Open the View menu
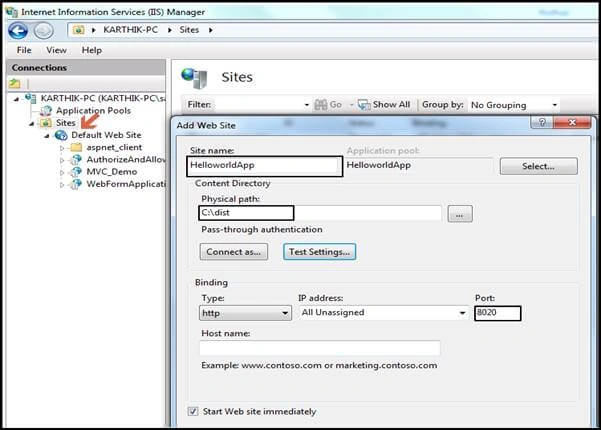Image resolution: width=601 pixels, height=430 pixels. click(x=56, y=50)
